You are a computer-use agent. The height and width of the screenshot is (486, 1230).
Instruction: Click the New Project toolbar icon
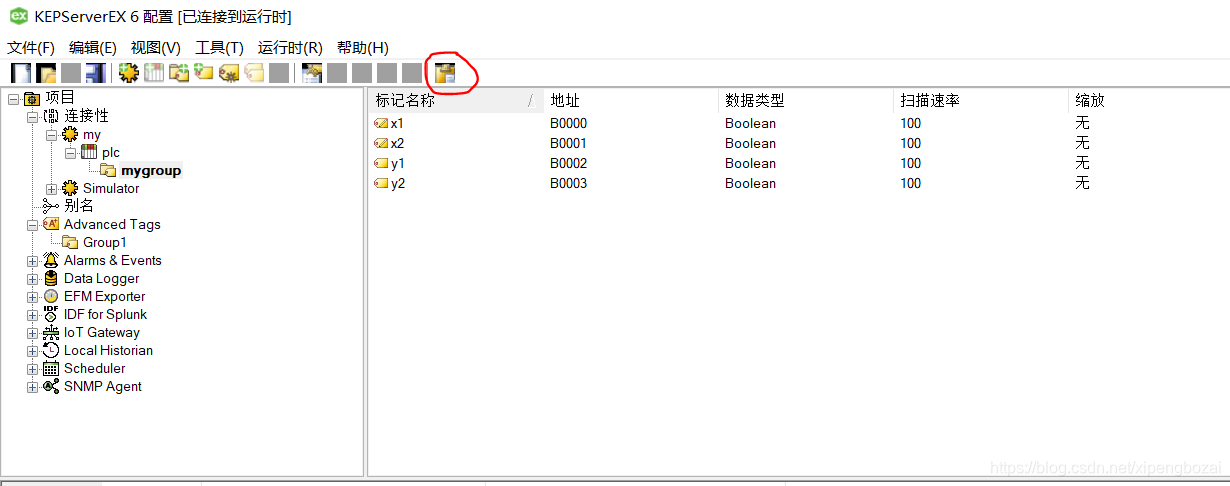point(21,73)
